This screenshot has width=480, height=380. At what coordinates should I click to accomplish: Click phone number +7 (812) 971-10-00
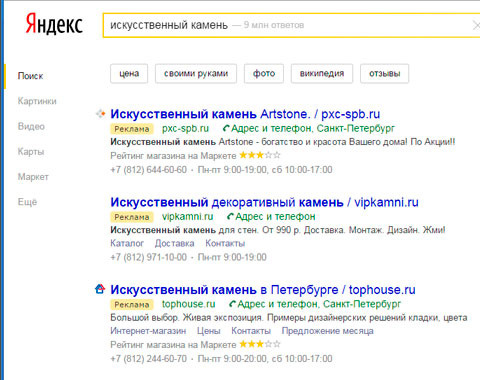coord(148,257)
